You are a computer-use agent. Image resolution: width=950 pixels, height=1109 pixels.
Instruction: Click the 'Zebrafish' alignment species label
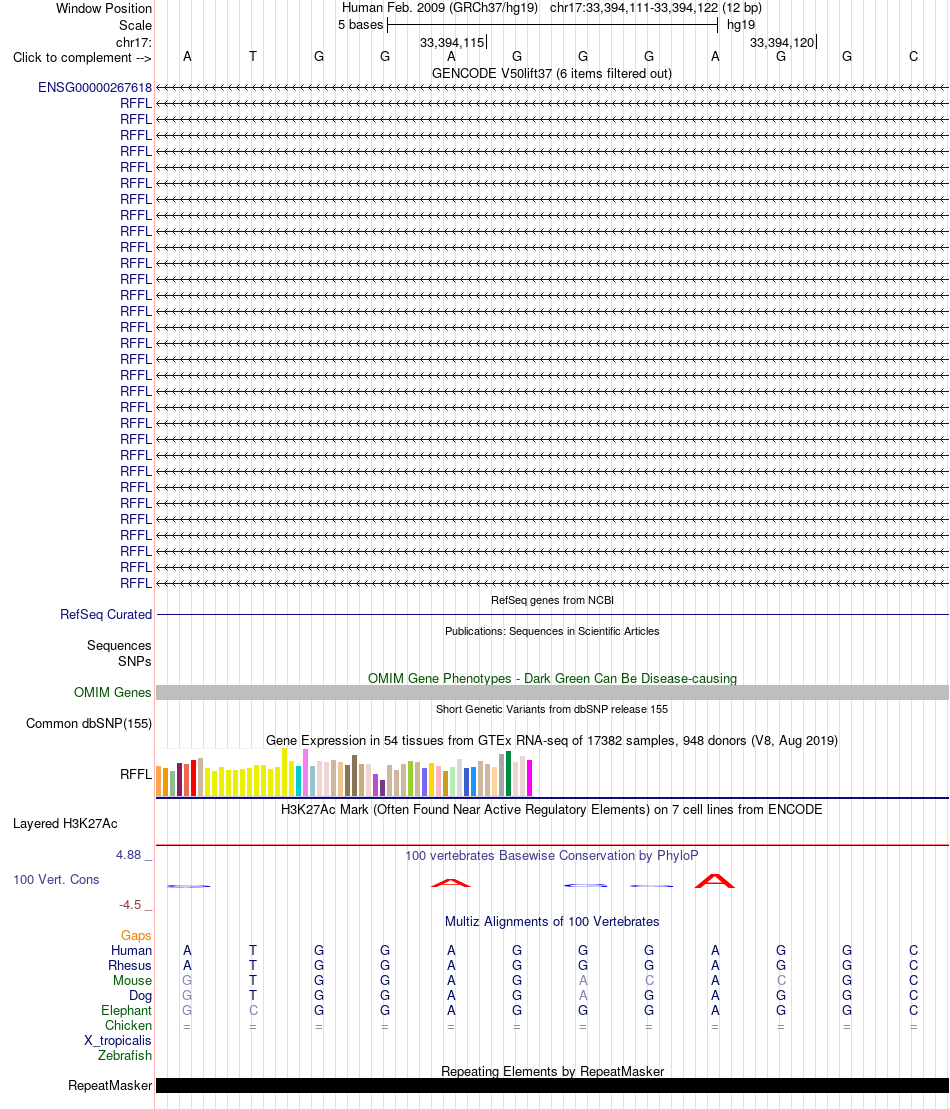click(x=124, y=1055)
